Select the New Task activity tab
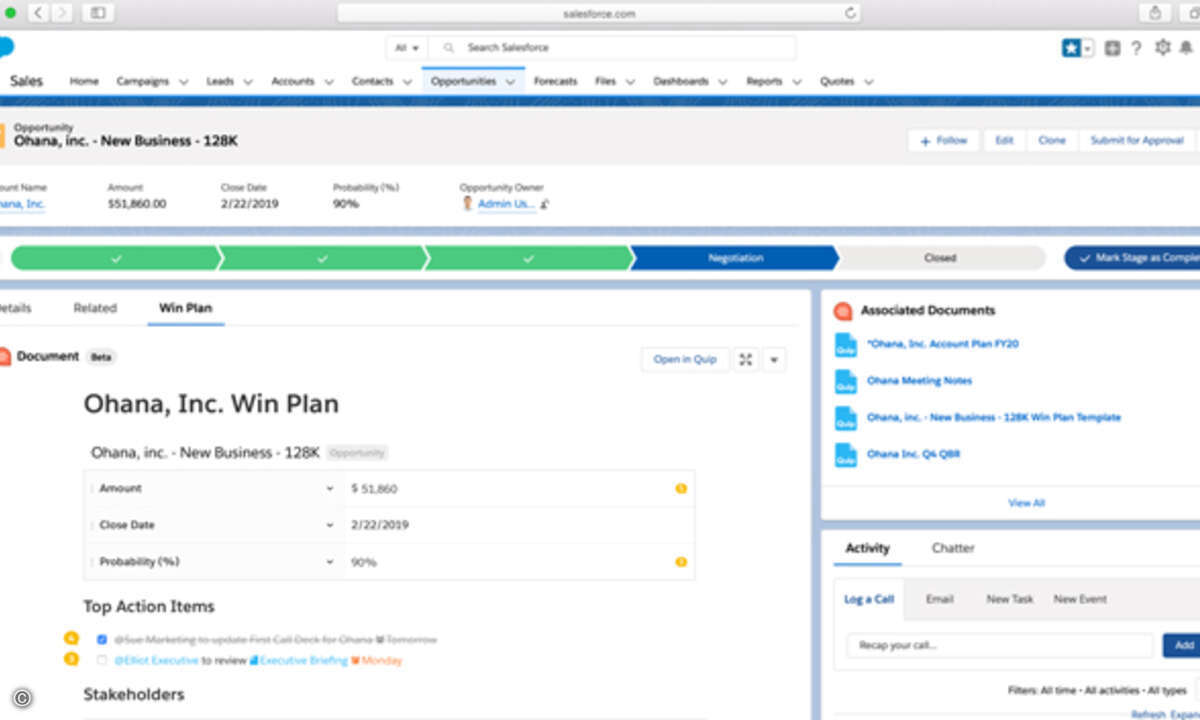 click(1010, 599)
